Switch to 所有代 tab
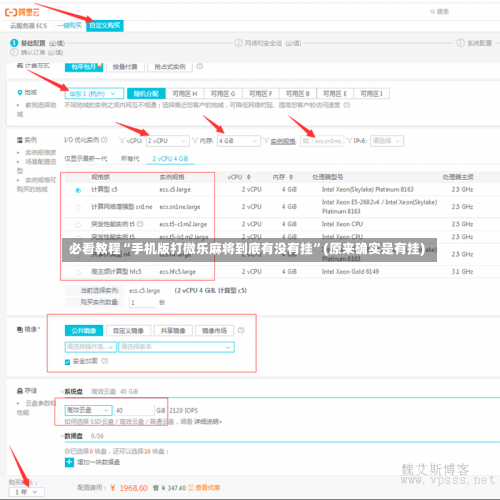The image size is (500, 500). (130, 159)
